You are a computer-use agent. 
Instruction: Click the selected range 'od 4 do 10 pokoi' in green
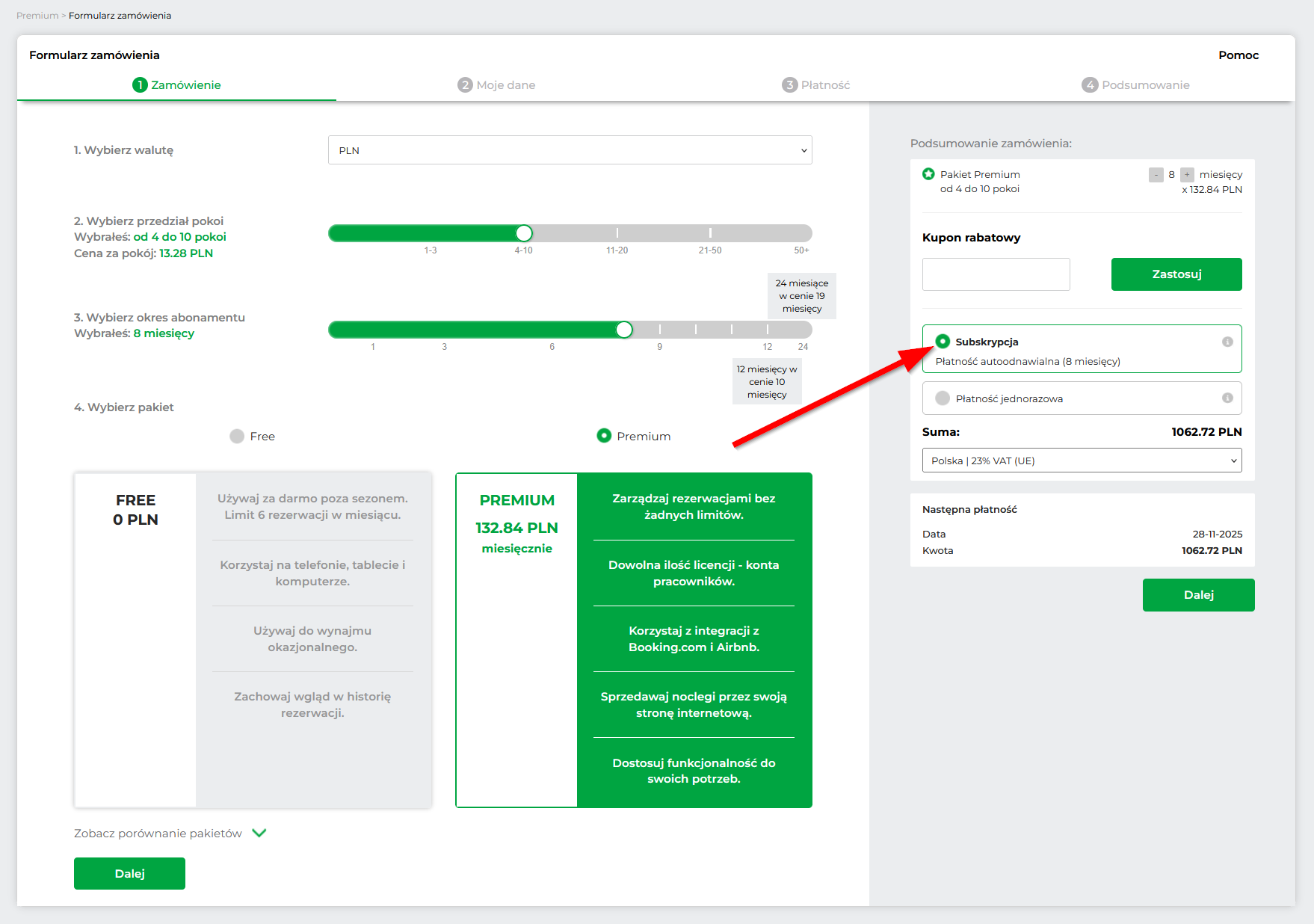tap(180, 237)
